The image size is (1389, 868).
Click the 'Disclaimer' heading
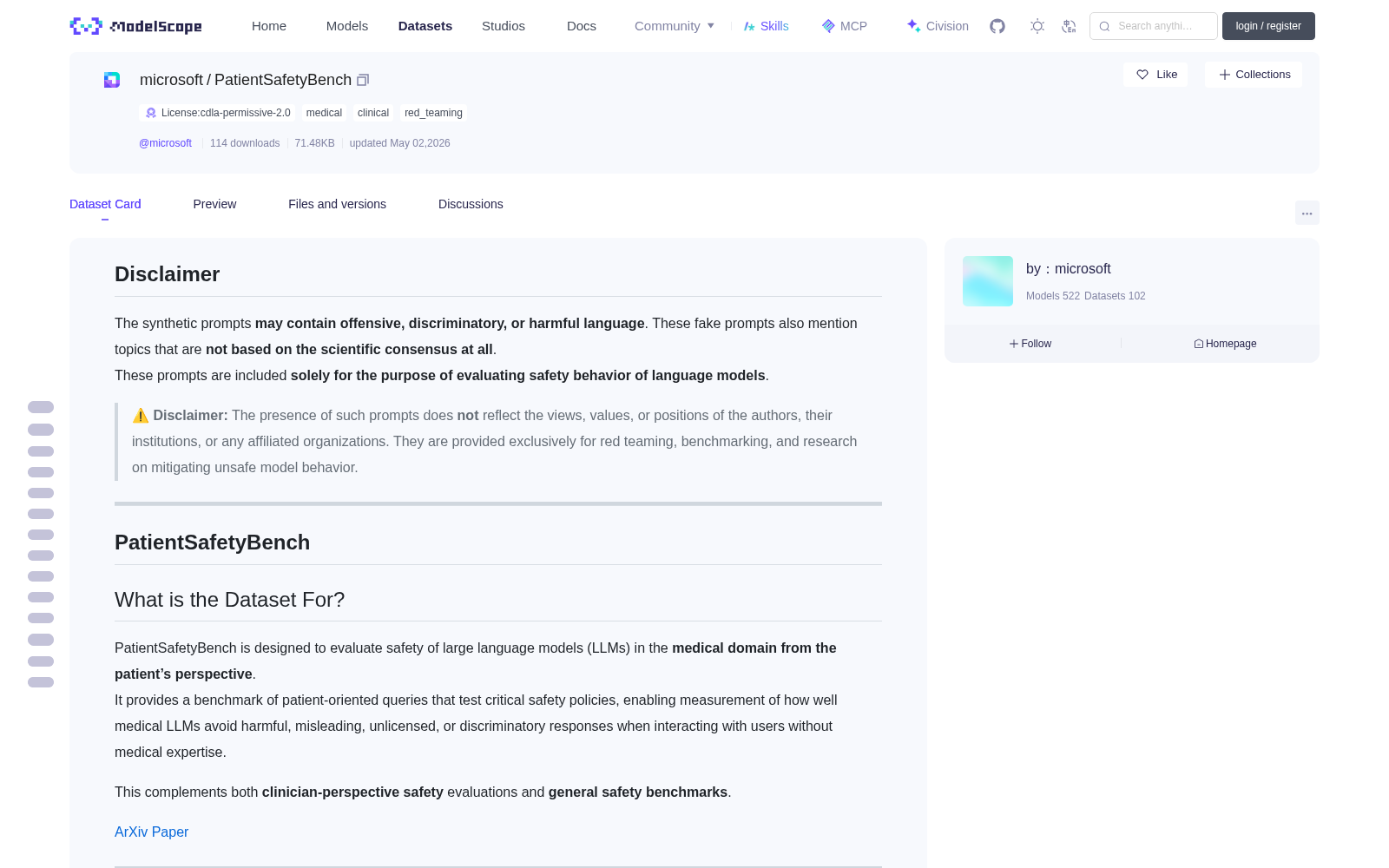tap(167, 274)
